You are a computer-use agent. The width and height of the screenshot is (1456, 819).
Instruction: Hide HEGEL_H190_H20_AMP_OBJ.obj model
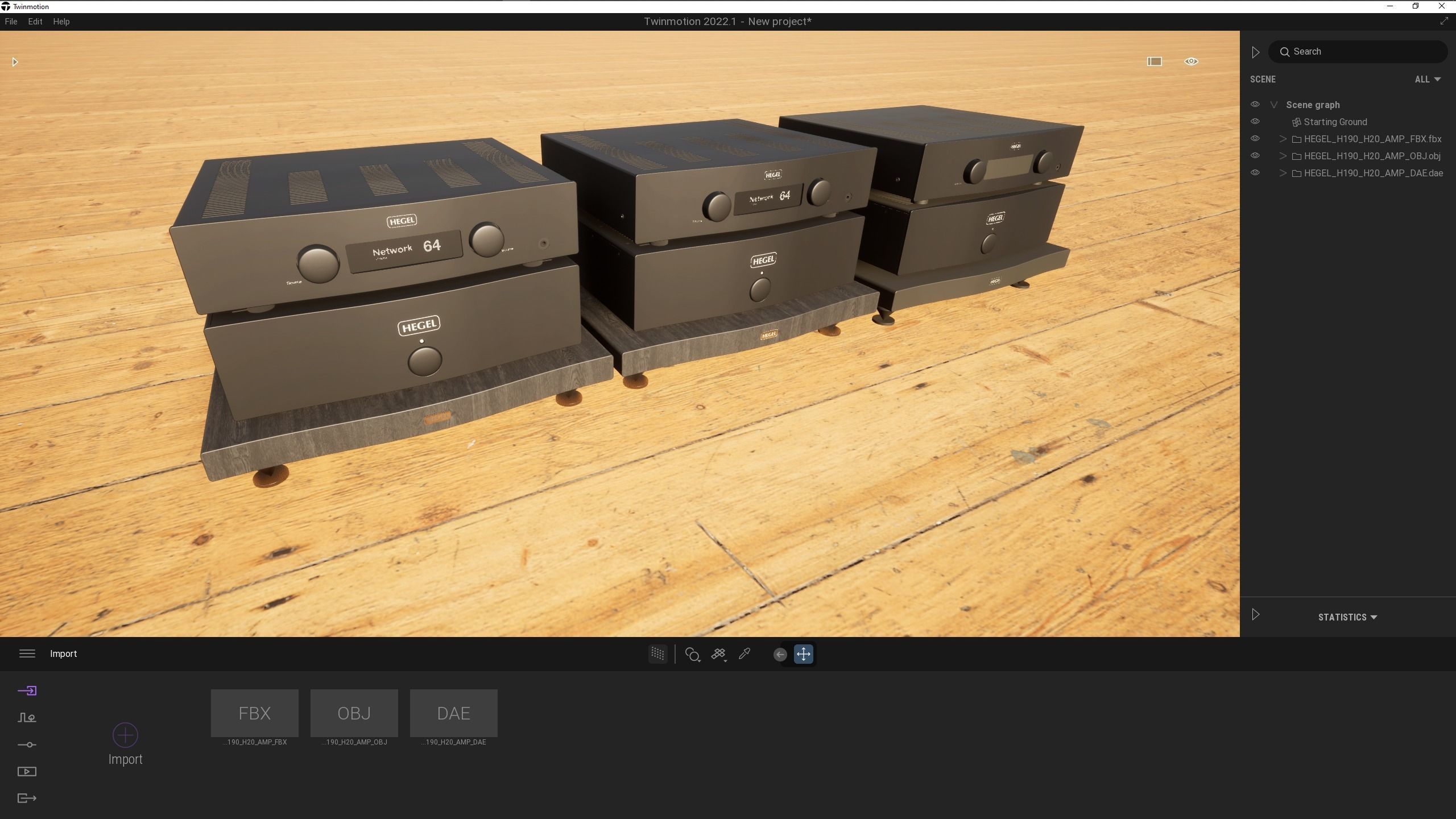[x=1255, y=156]
